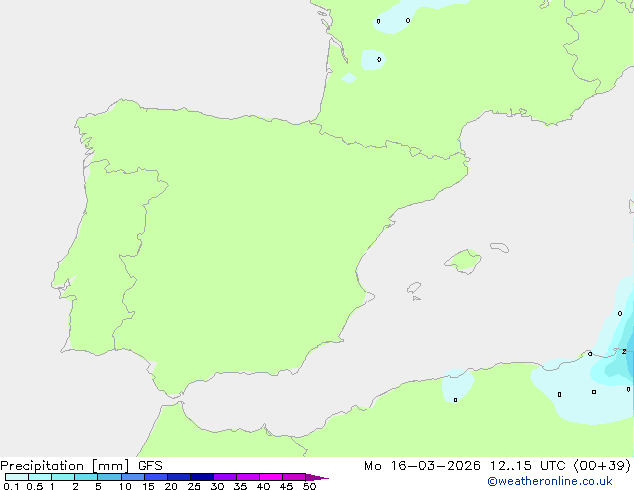
Task: Click the '20' legend label
Action: 171,486
